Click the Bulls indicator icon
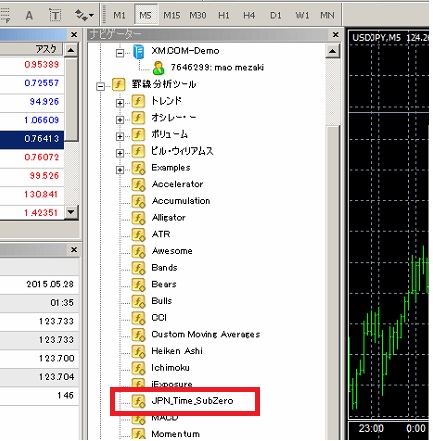The image size is (433, 441). [x=138, y=301]
